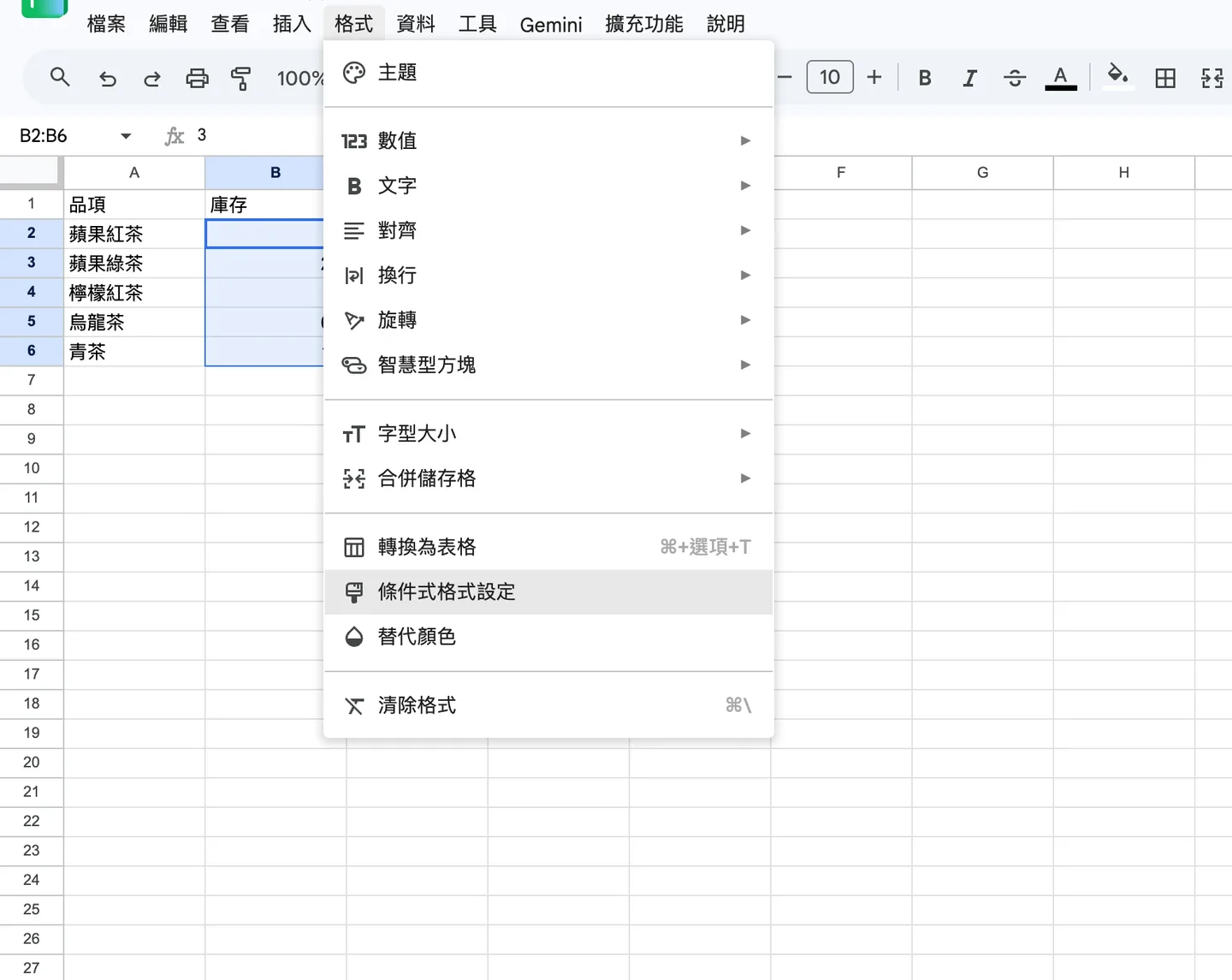Toggle strikethrough formatting
This screenshot has height=980, width=1232.
[x=1015, y=78]
